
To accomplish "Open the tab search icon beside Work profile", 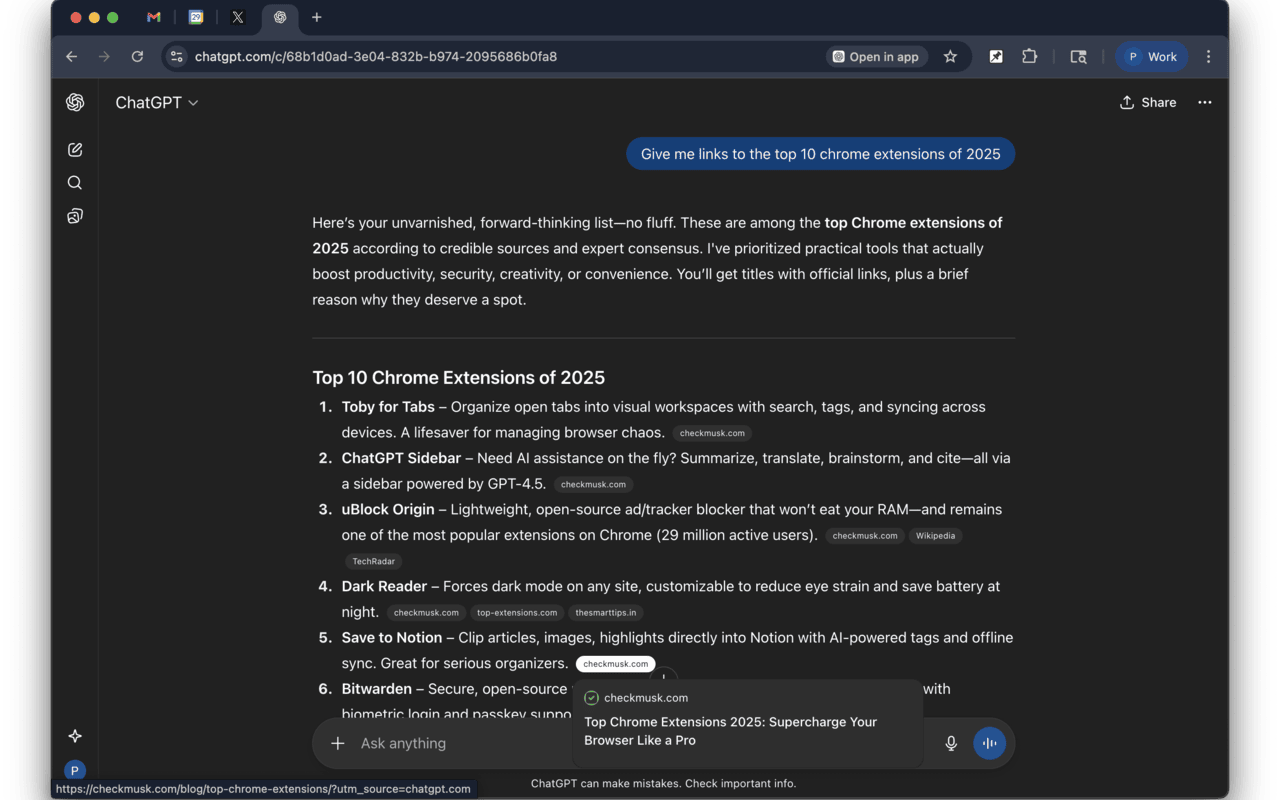I will pos(1078,57).
